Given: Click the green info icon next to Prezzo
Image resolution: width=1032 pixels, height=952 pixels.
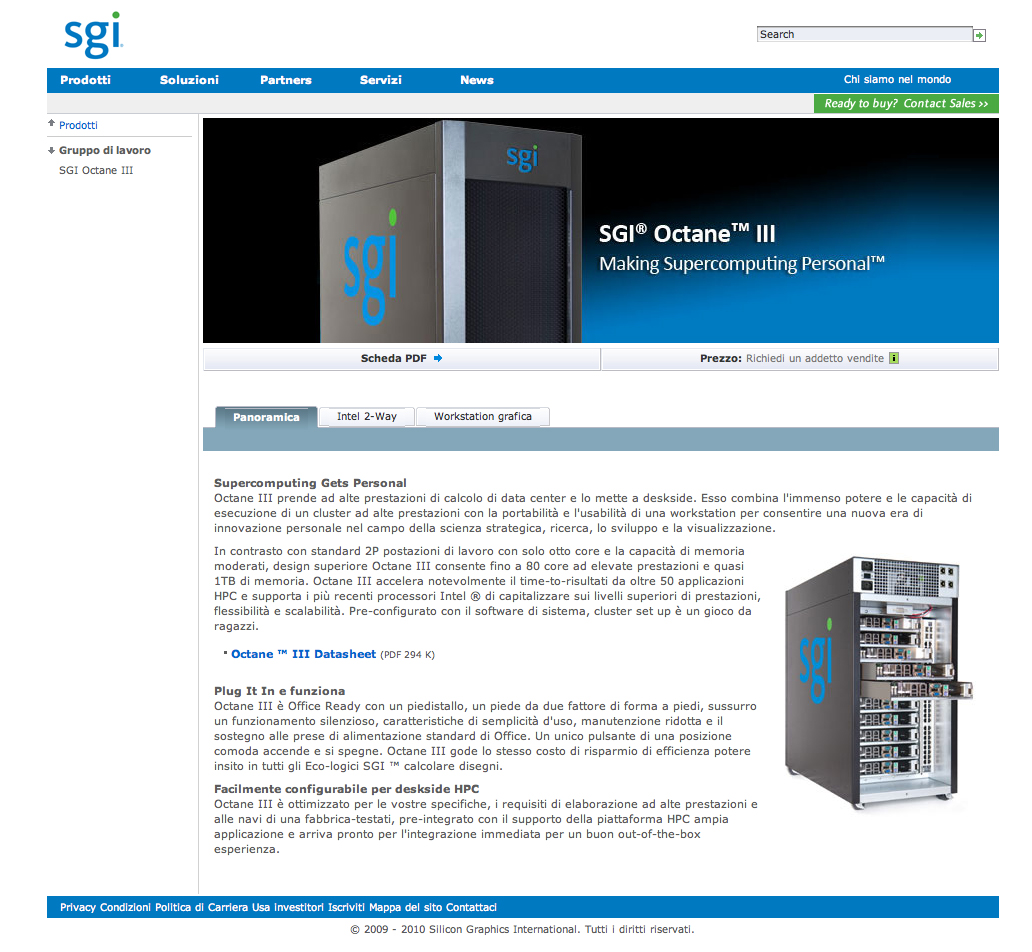Looking at the screenshot, I should 894,358.
